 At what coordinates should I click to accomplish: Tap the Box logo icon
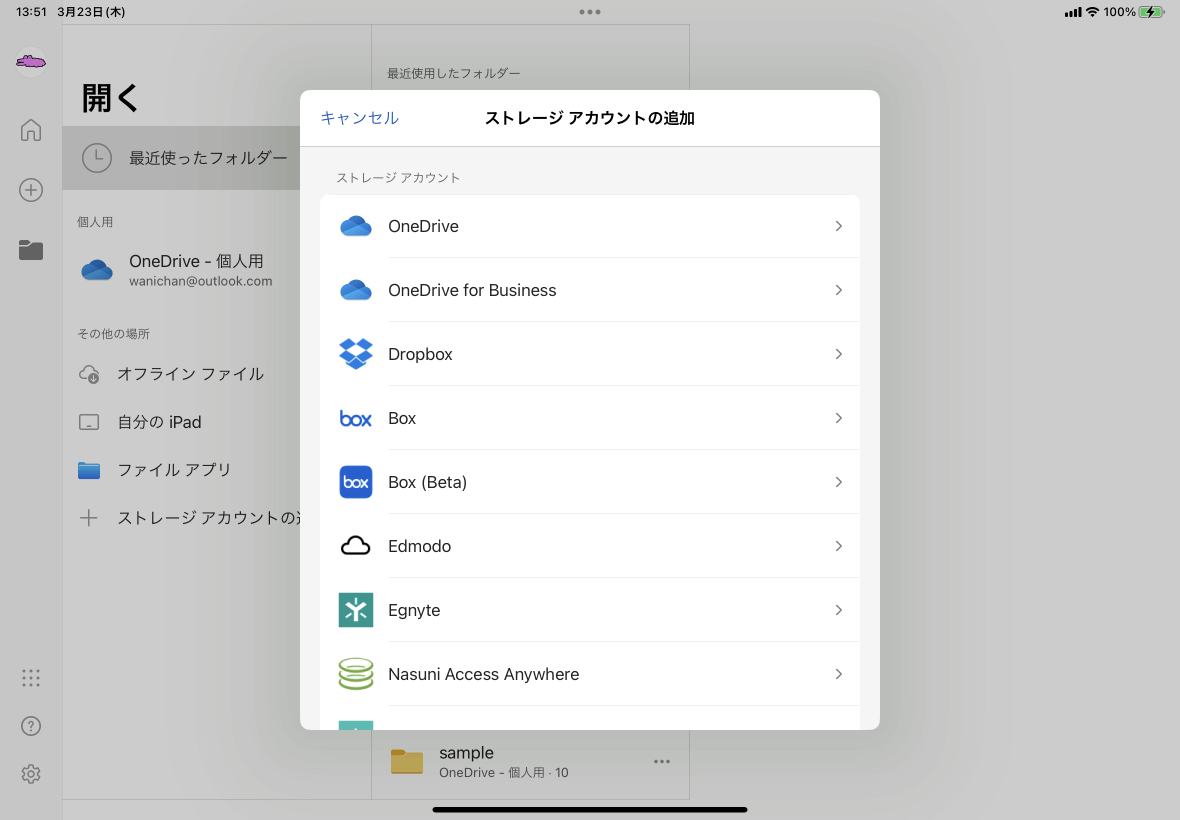[356, 418]
